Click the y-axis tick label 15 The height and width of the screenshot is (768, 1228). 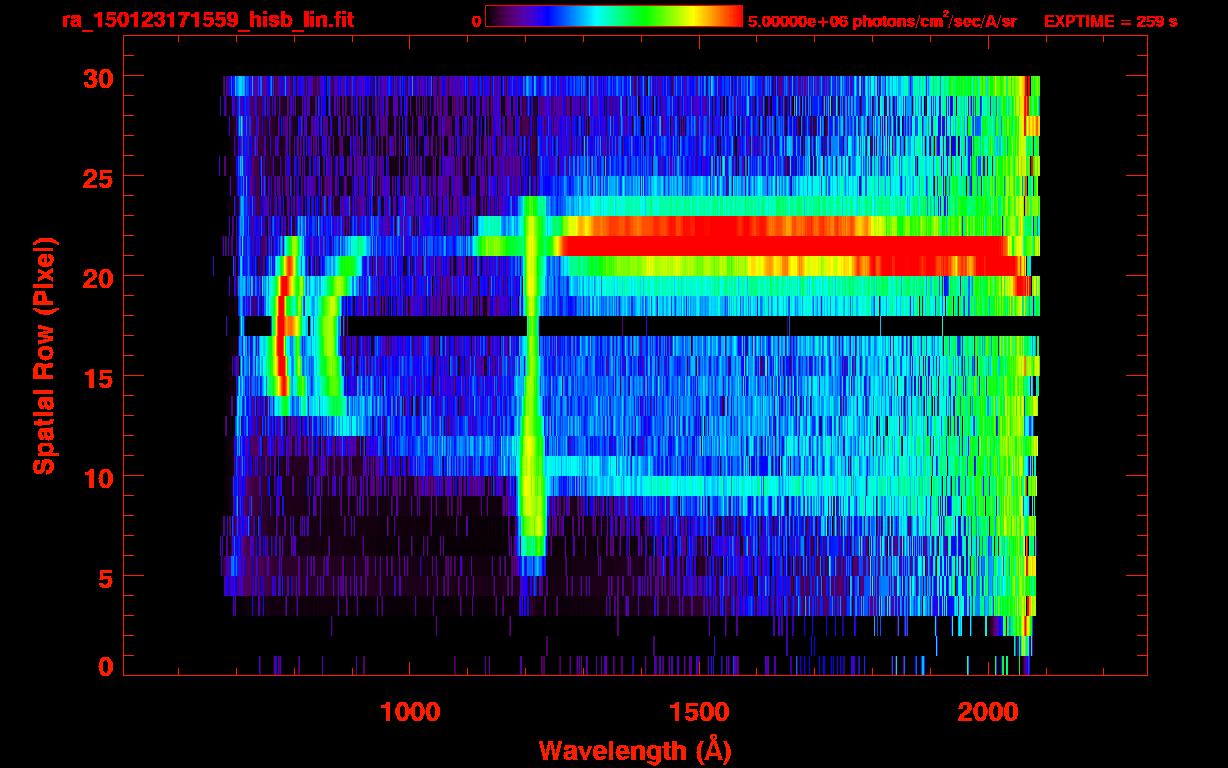(x=98, y=377)
